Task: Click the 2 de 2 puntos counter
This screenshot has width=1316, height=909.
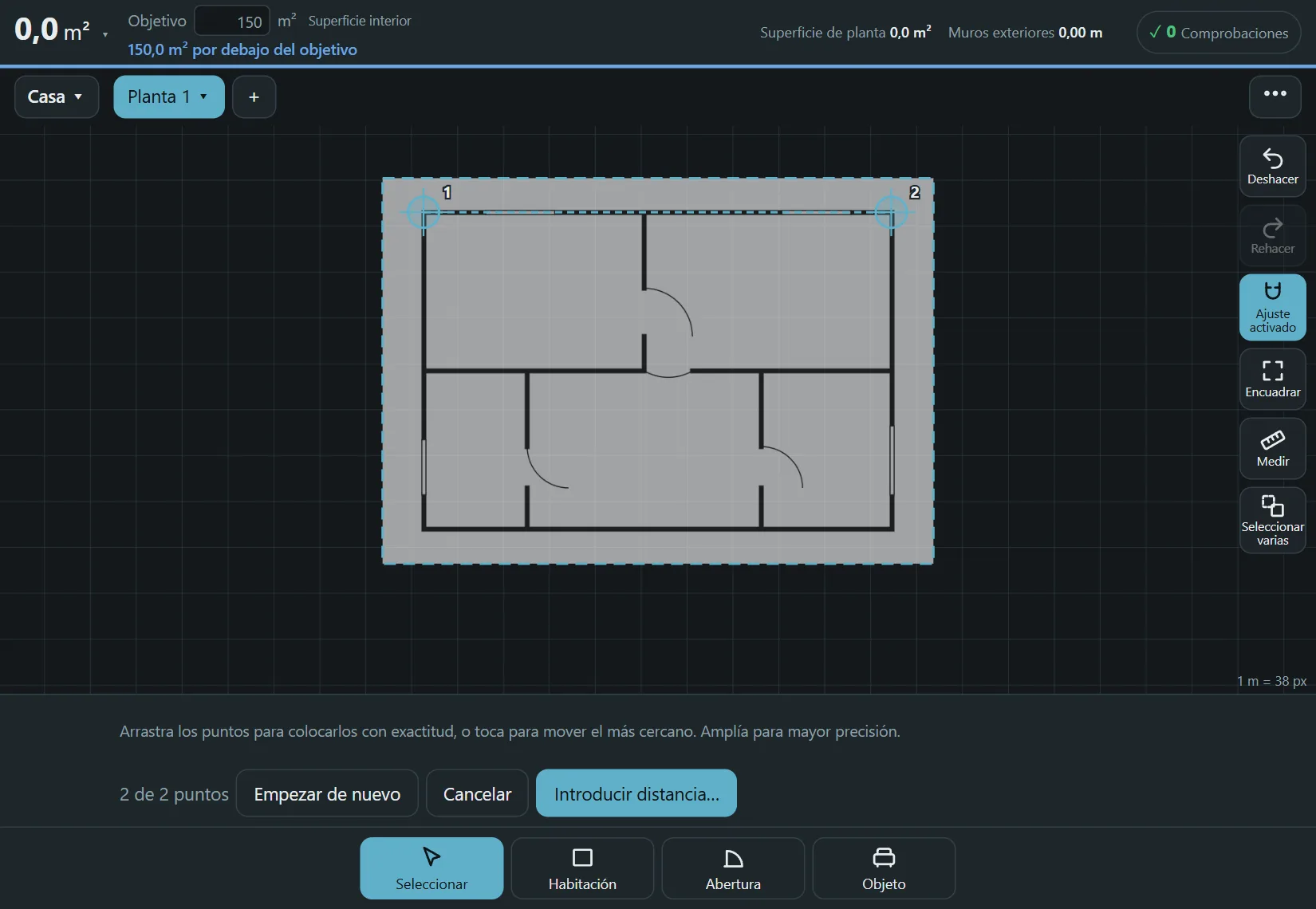Action: (x=174, y=794)
